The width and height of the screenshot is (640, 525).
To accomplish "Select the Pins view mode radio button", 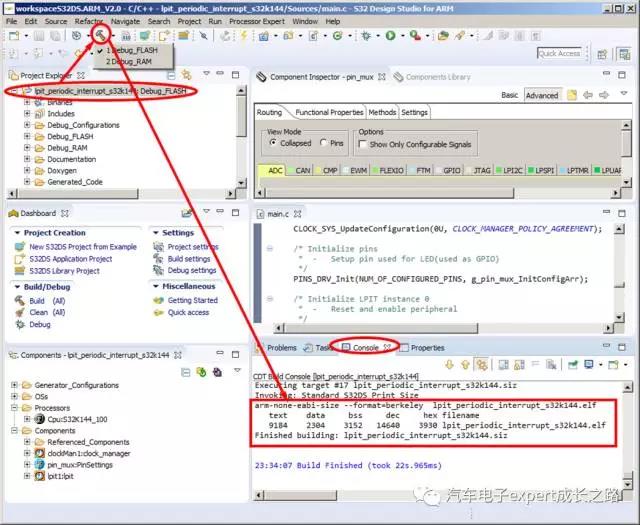I will click(x=323, y=143).
